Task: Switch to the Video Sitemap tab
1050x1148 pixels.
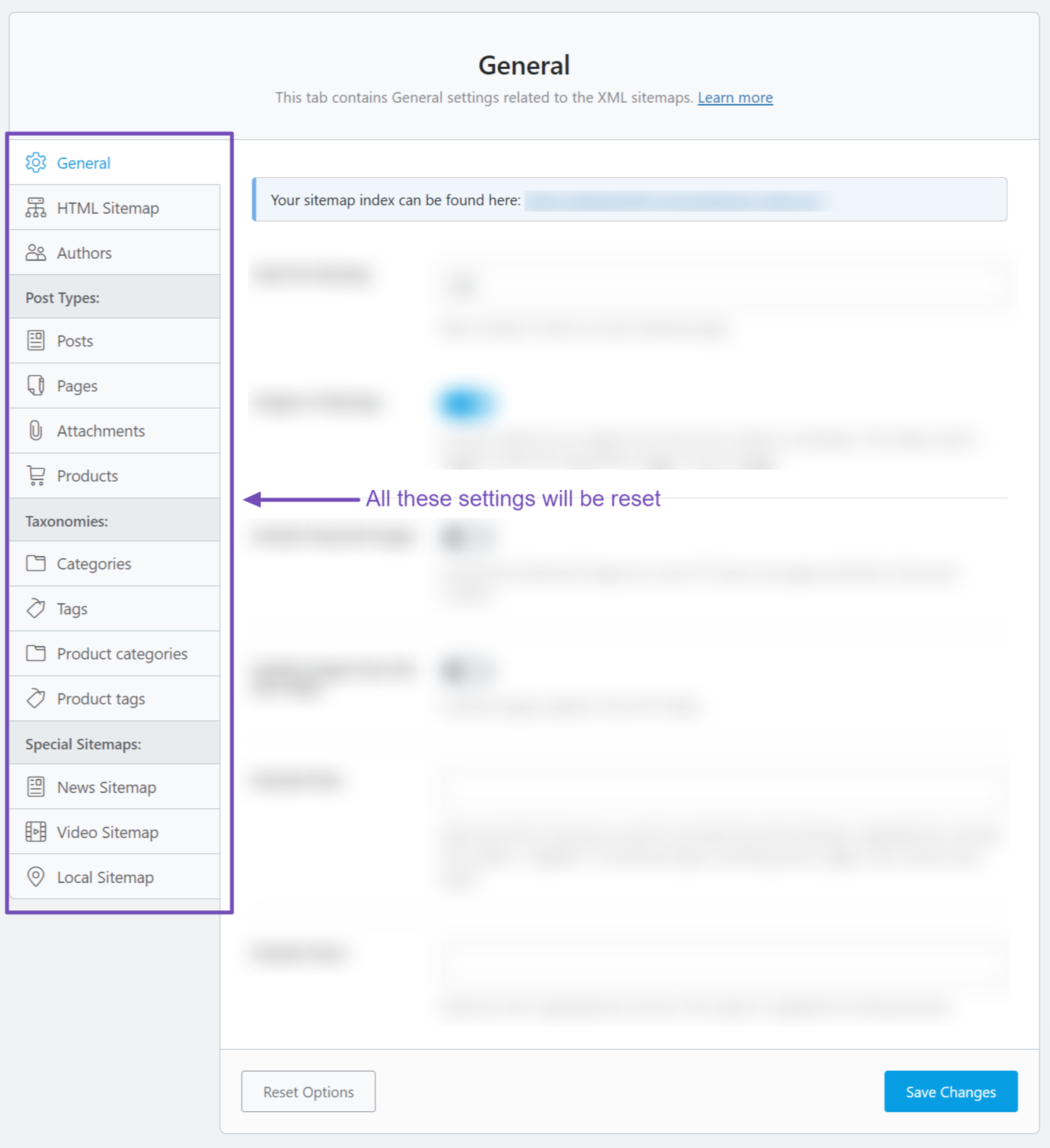Action: (115, 832)
